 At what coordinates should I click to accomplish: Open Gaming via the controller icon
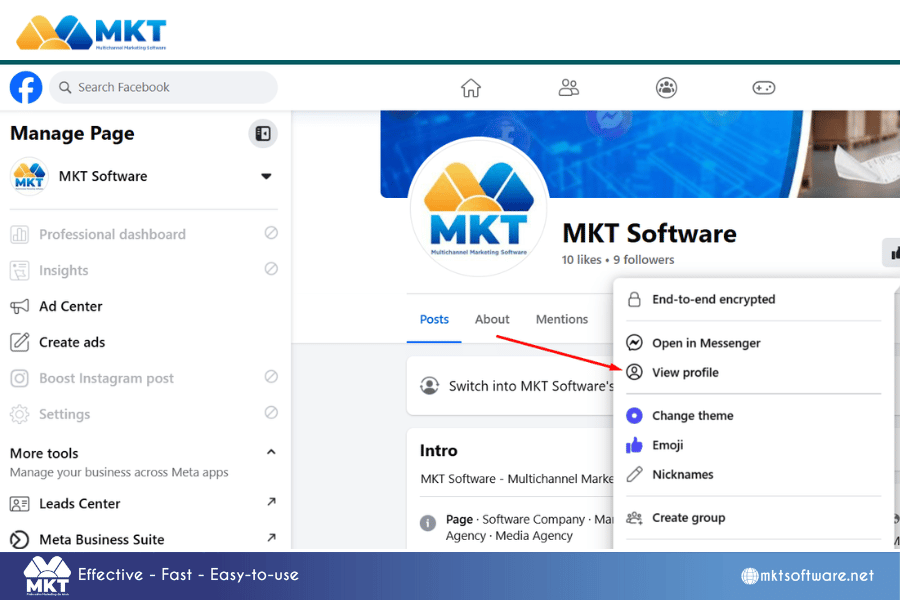pyautogui.click(x=764, y=88)
